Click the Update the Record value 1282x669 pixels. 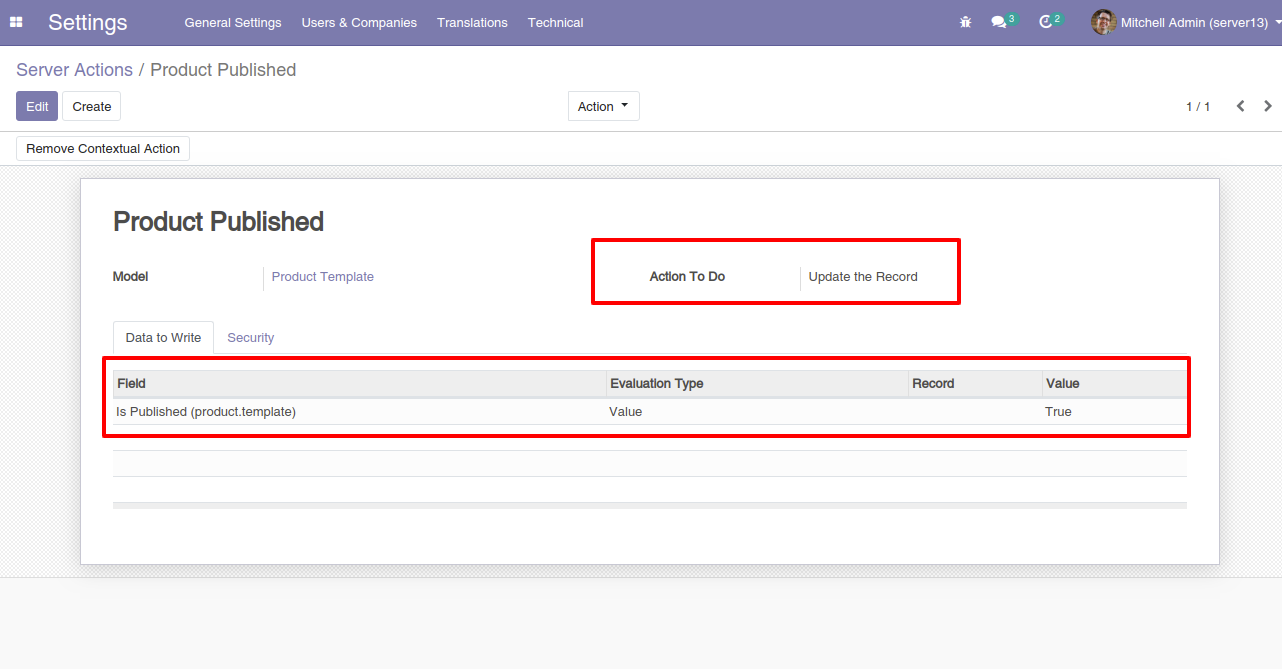(x=863, y=277)
